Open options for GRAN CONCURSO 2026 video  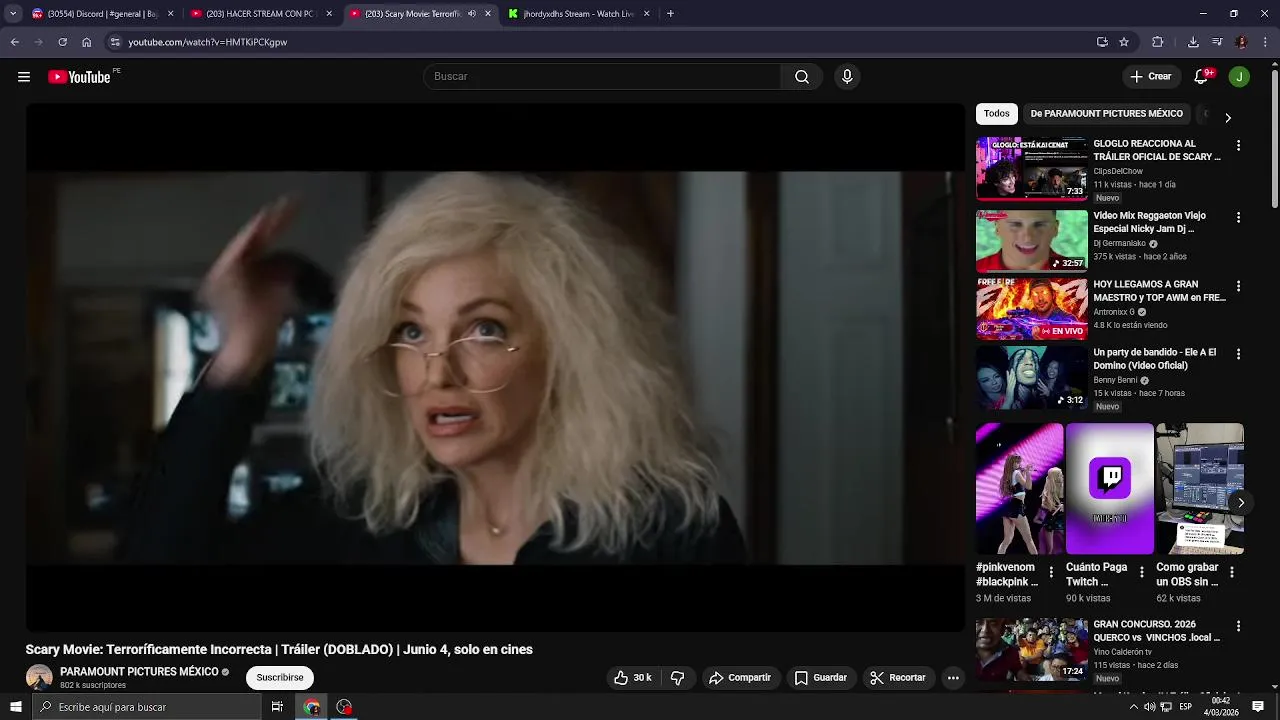pos(1238,626)
